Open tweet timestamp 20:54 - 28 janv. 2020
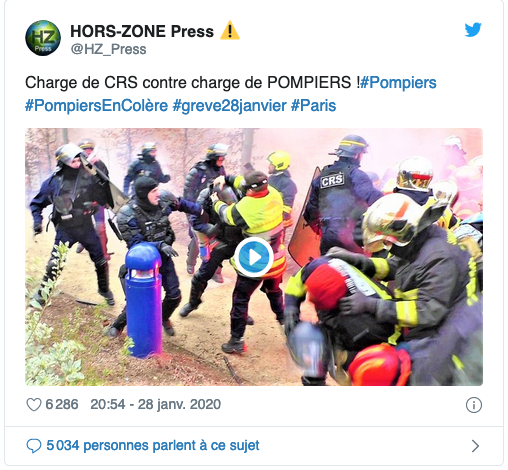The height and width of the screenshot is (470, 508). pos(156,405)
